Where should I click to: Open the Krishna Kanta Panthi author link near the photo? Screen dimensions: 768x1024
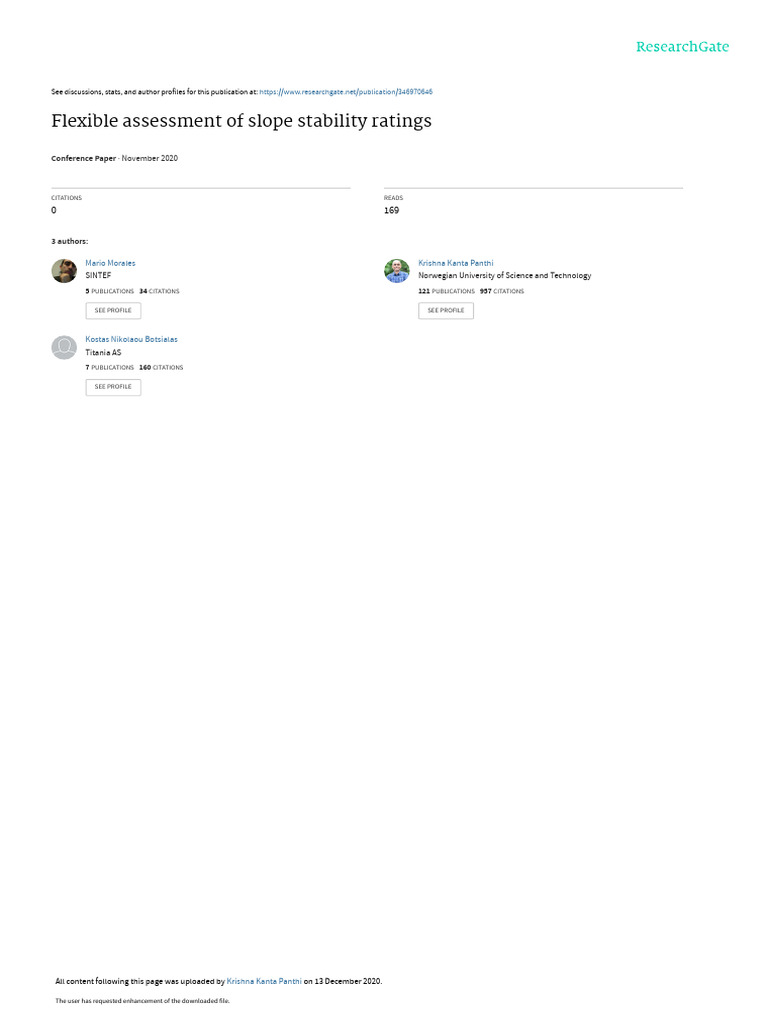456,263
